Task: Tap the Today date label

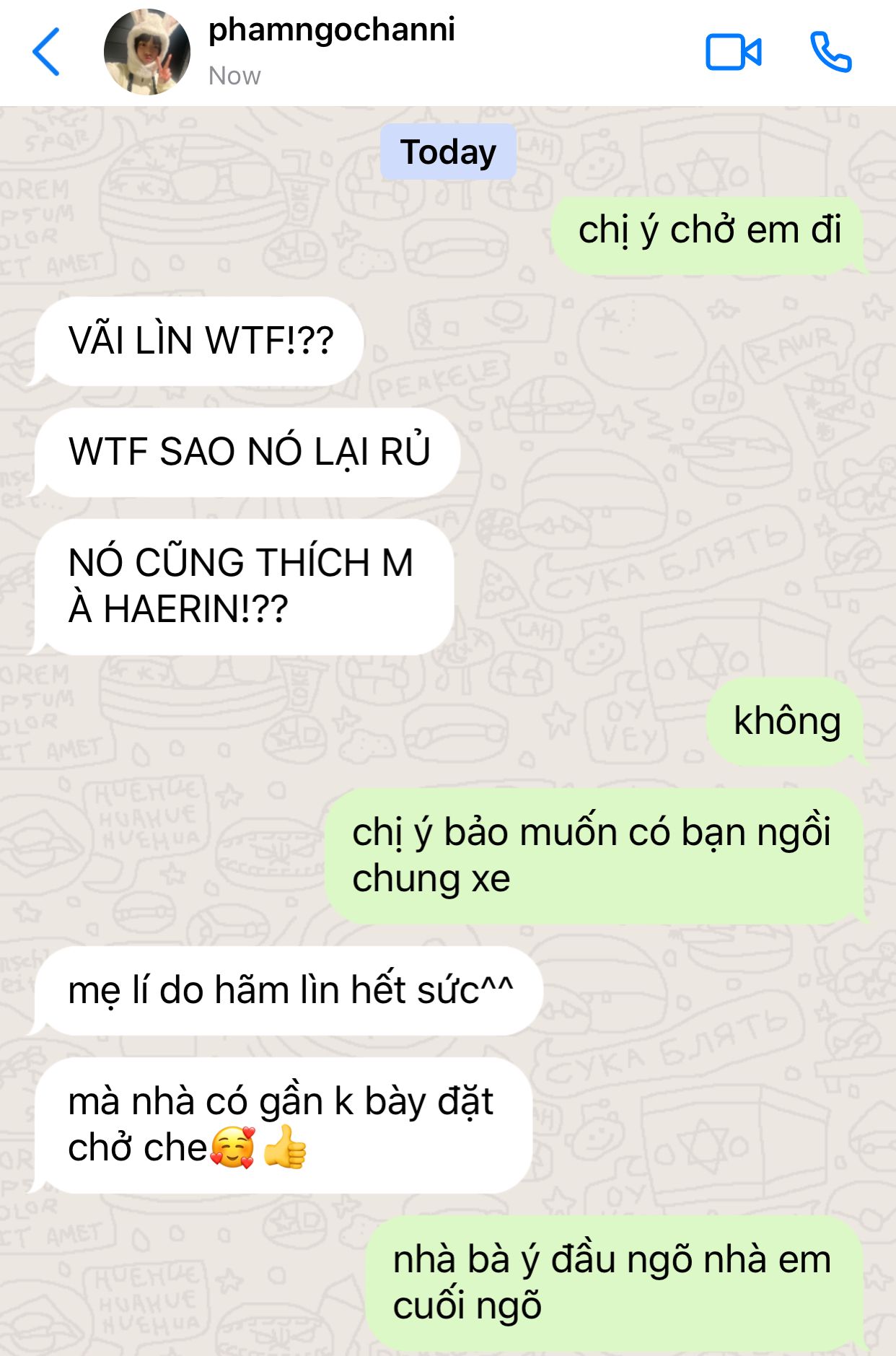Action: [x=448, y=152]
